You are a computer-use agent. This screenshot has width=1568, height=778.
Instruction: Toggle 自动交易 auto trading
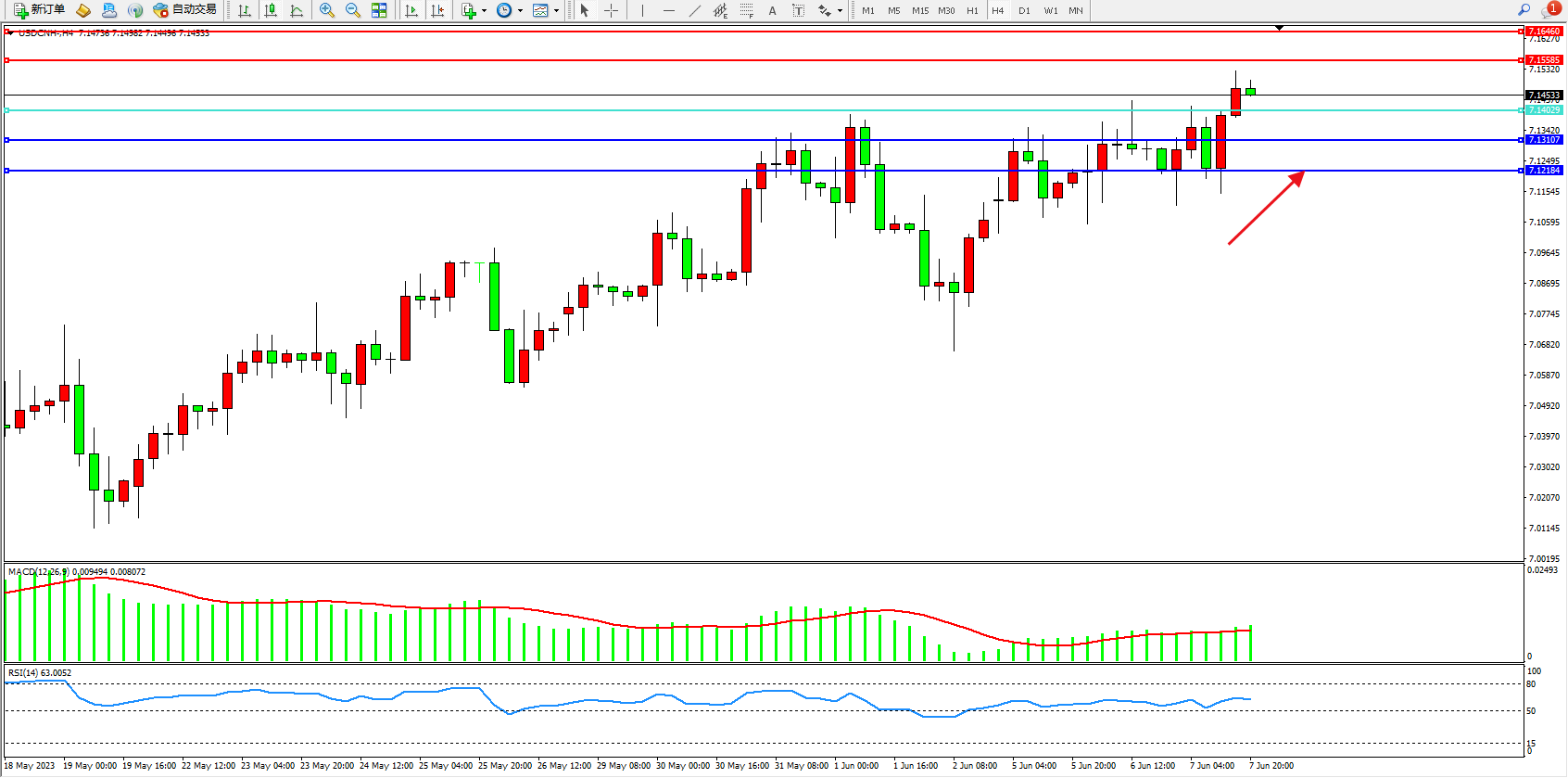click(185, 10)
